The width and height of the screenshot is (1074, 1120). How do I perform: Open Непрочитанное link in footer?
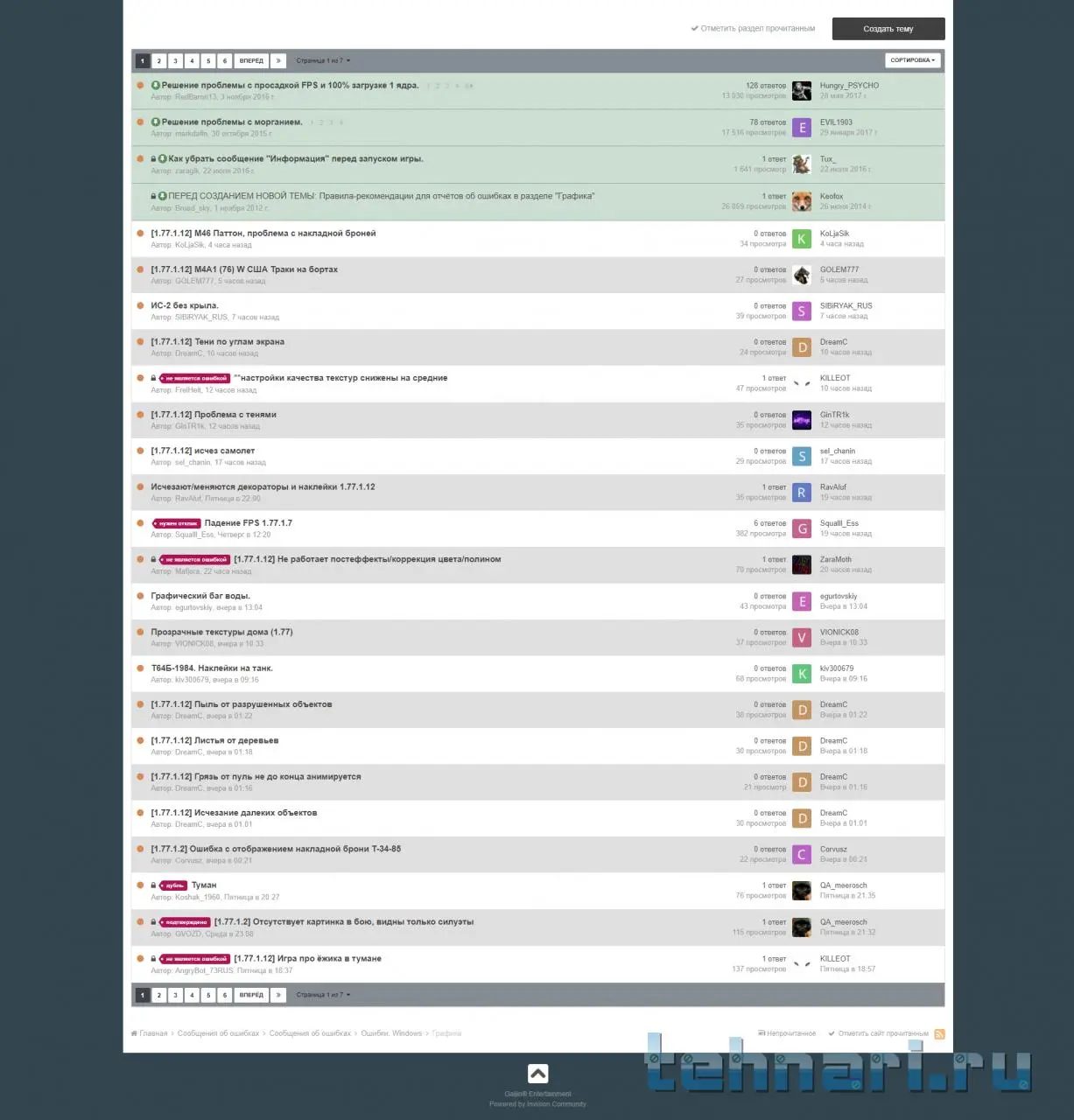click(x=787, y=1034)
